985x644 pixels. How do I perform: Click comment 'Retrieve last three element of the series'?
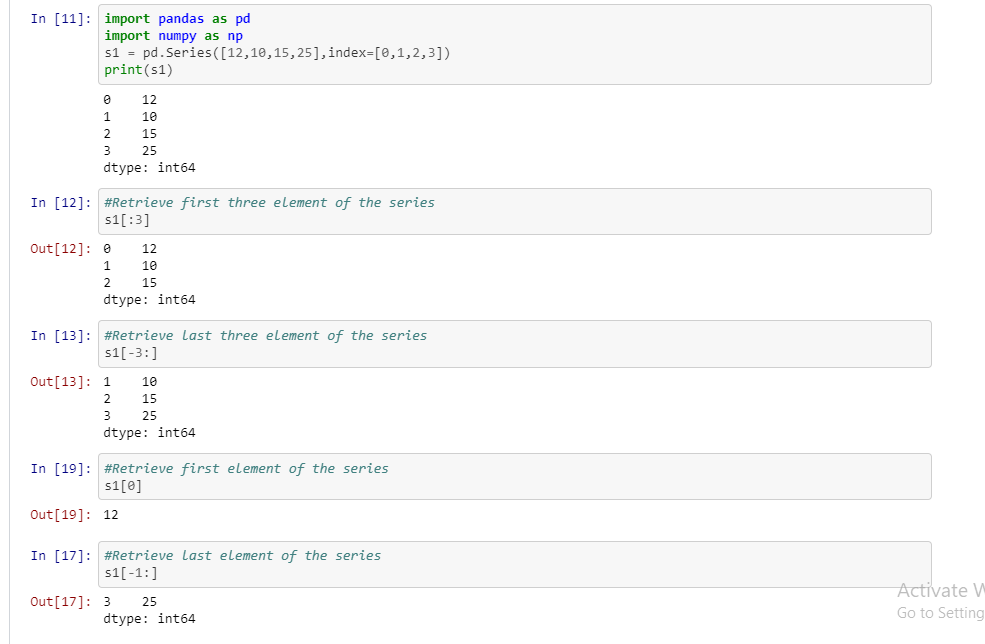click(x=266, y=336)
